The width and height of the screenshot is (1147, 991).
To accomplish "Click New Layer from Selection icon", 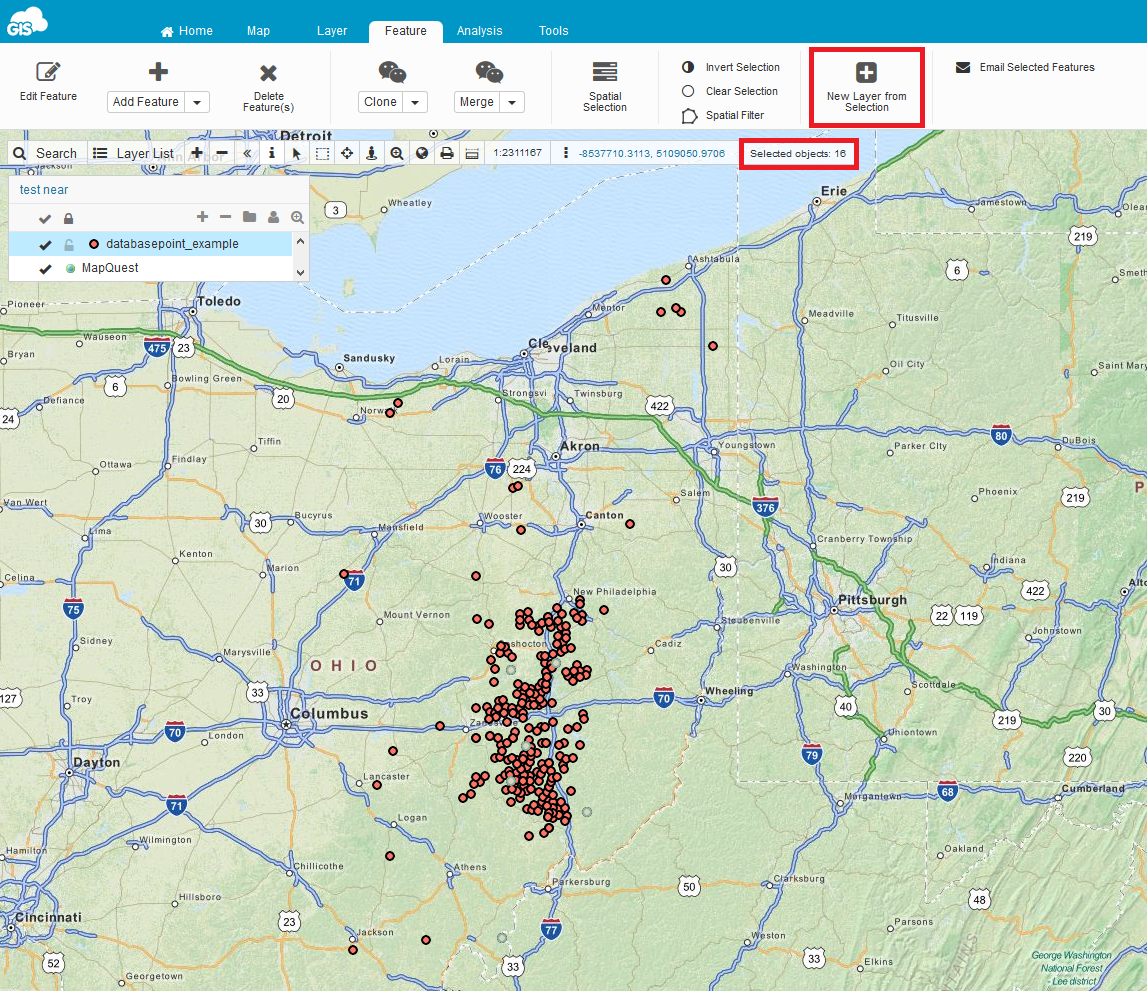I will [x=866, y=72].
